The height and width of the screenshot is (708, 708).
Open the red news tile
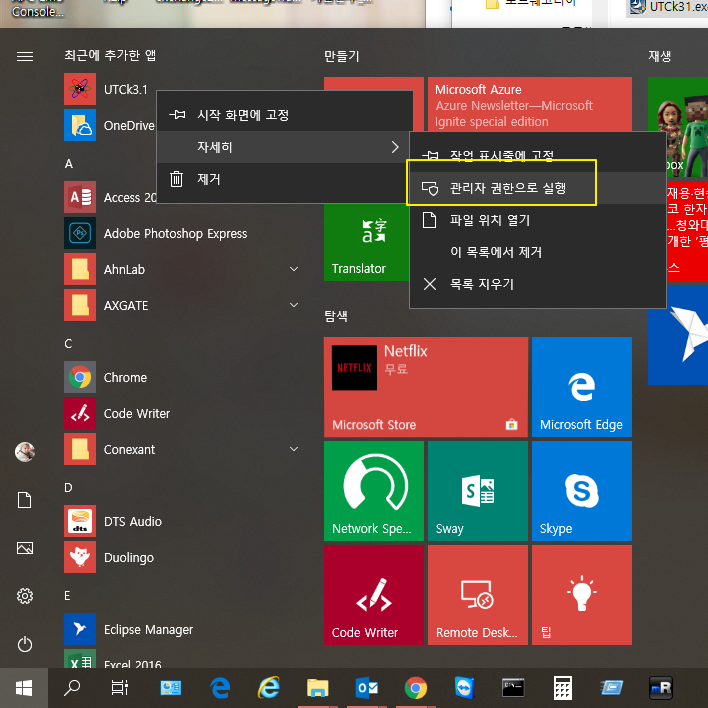pos(687,231)
